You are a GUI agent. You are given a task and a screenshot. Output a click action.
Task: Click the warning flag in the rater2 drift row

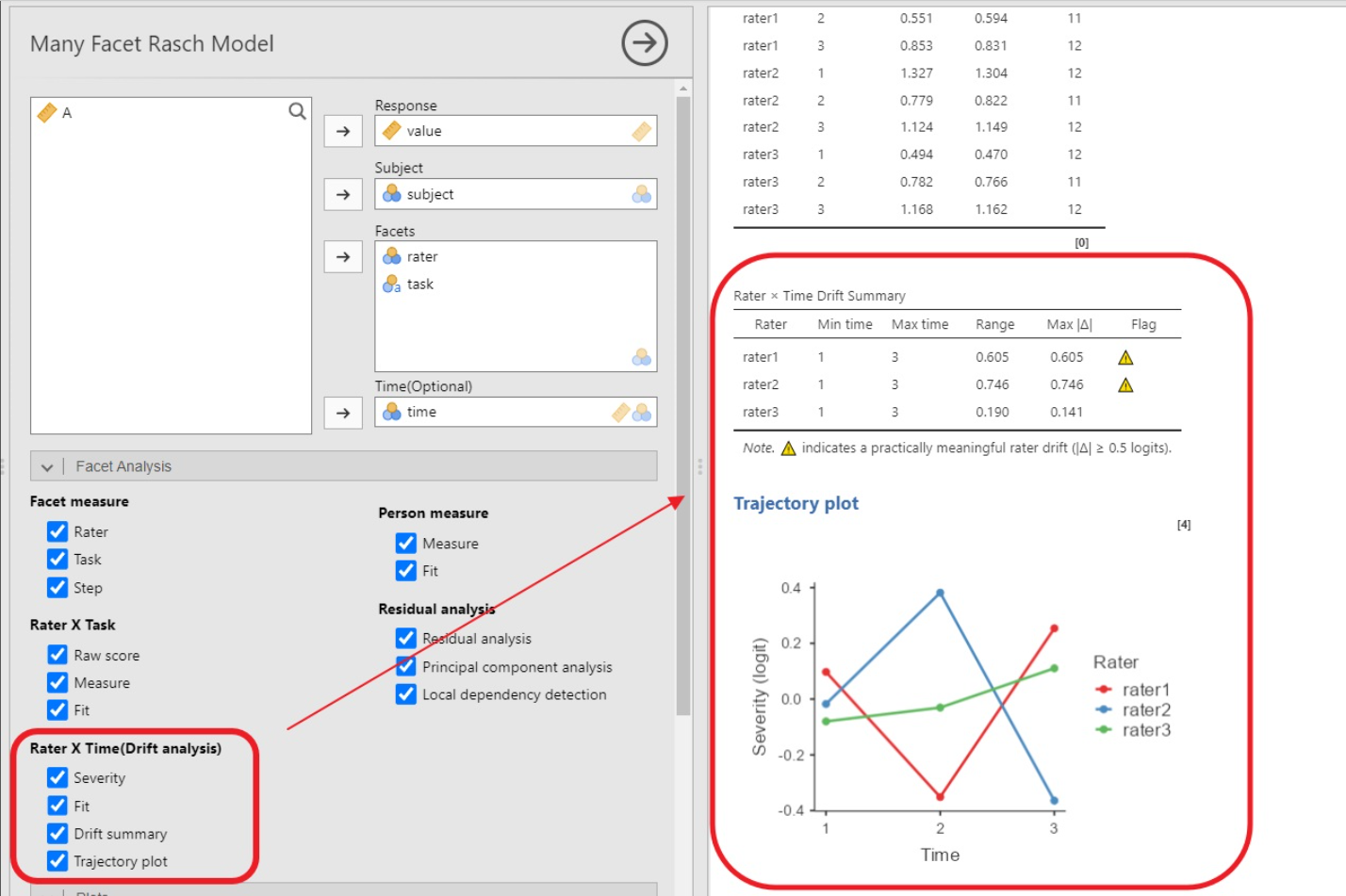tap(1125, 384)
